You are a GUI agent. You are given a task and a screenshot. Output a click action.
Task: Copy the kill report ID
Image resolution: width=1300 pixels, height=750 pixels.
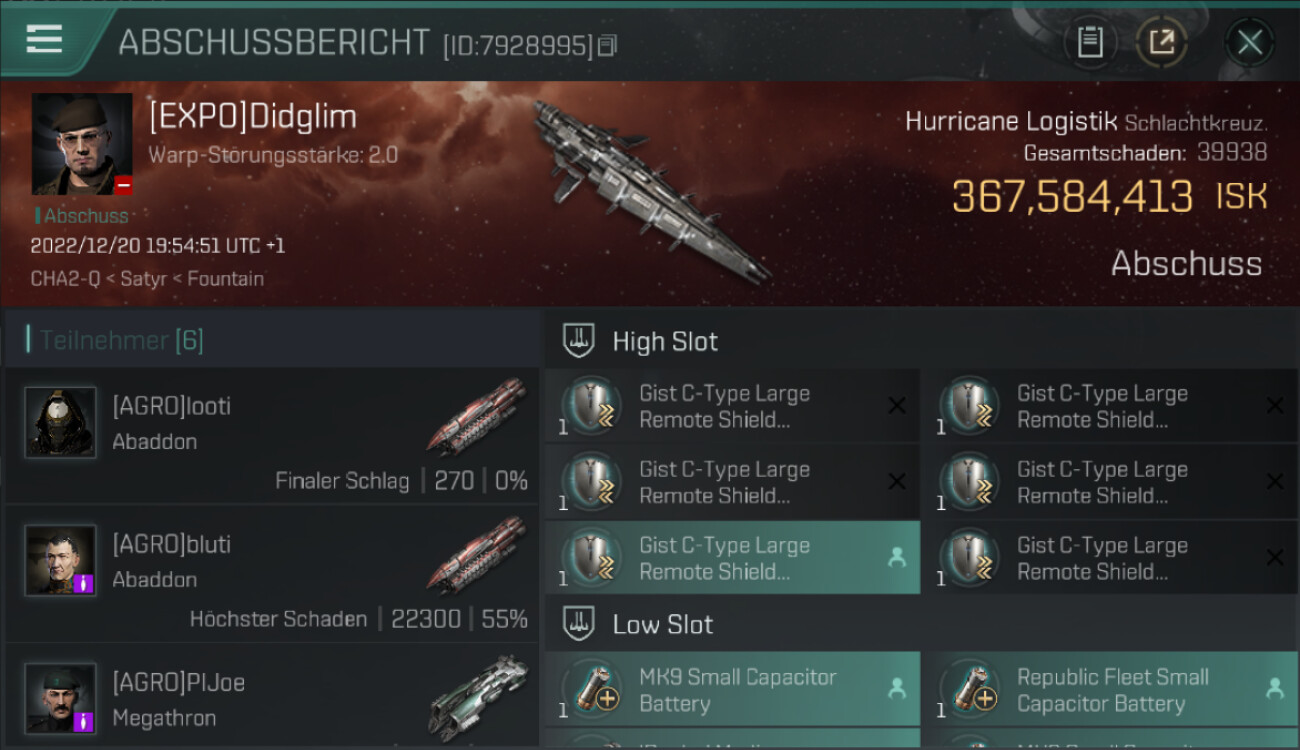click(608, 45)
